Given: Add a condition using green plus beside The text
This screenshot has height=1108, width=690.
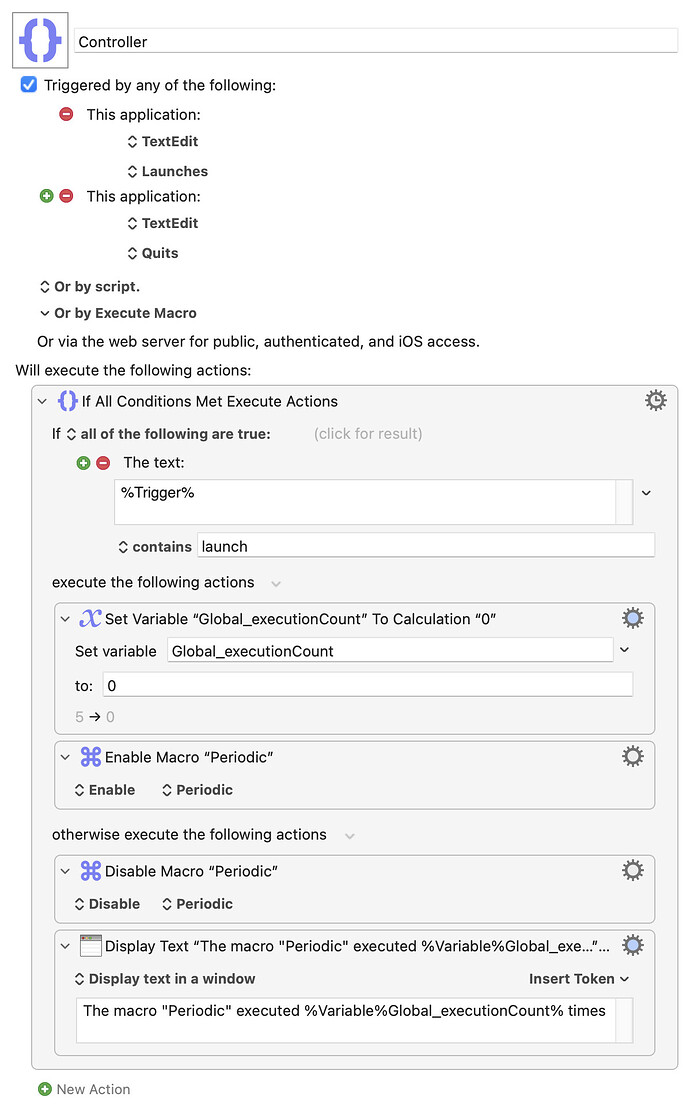Looking at the screenshot, I should [83, 462].
